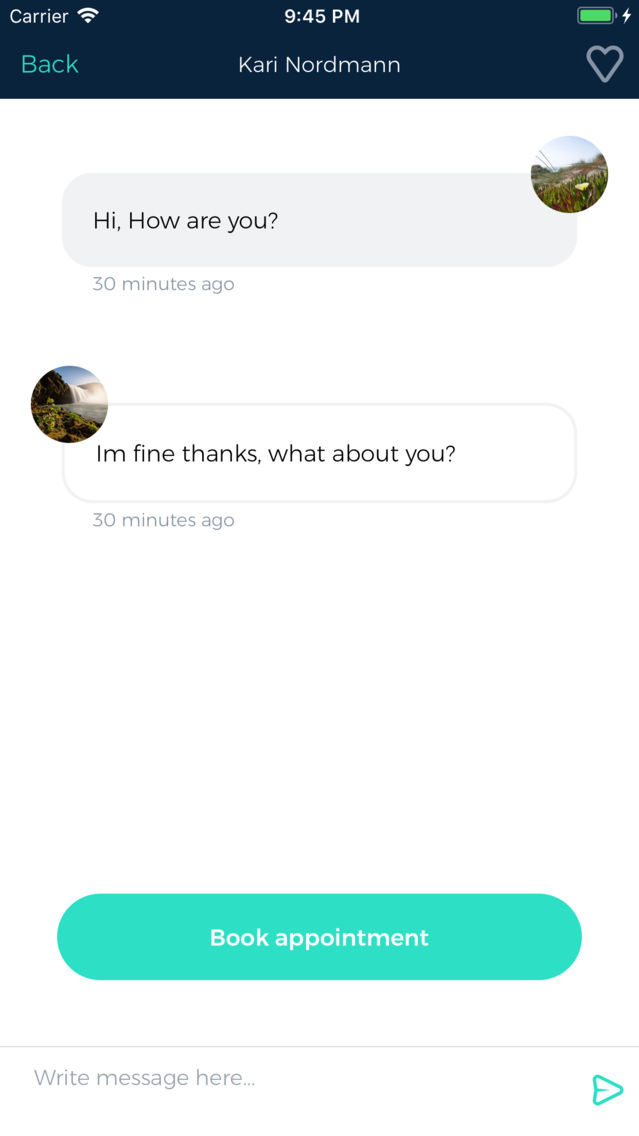The image size is (639, 1136).
Task: Send message with the paper plane icon
Action: [x=607, y=1090]
